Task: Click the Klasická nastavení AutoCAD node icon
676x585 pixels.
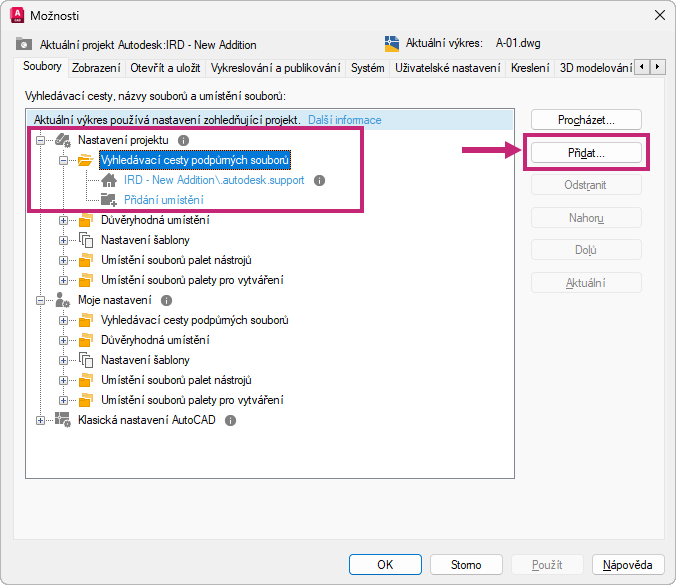Action: [x=63, y=420]
